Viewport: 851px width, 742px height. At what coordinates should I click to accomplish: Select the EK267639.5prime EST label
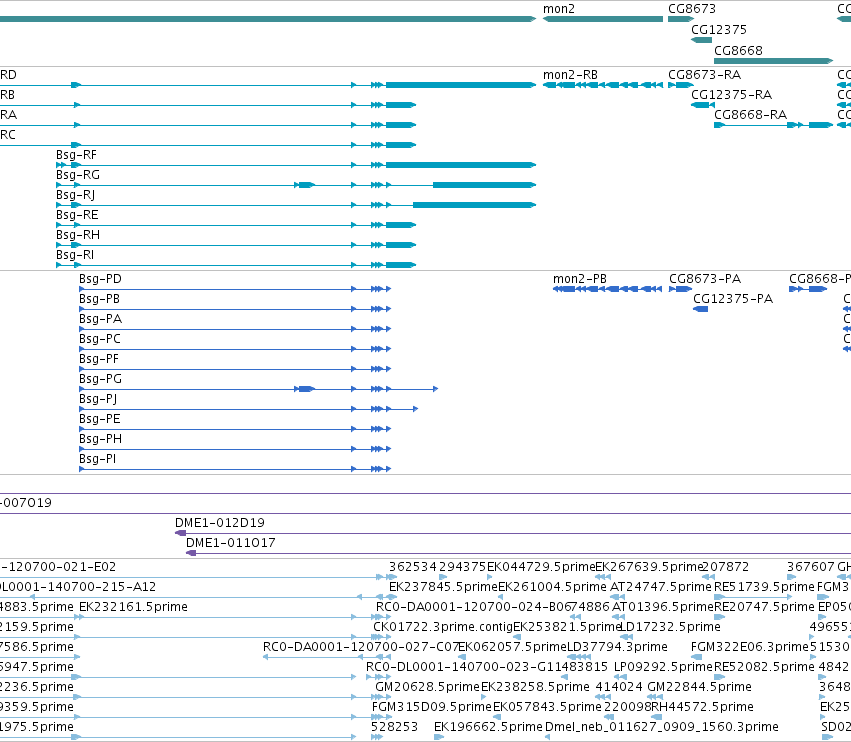point(649,567)
